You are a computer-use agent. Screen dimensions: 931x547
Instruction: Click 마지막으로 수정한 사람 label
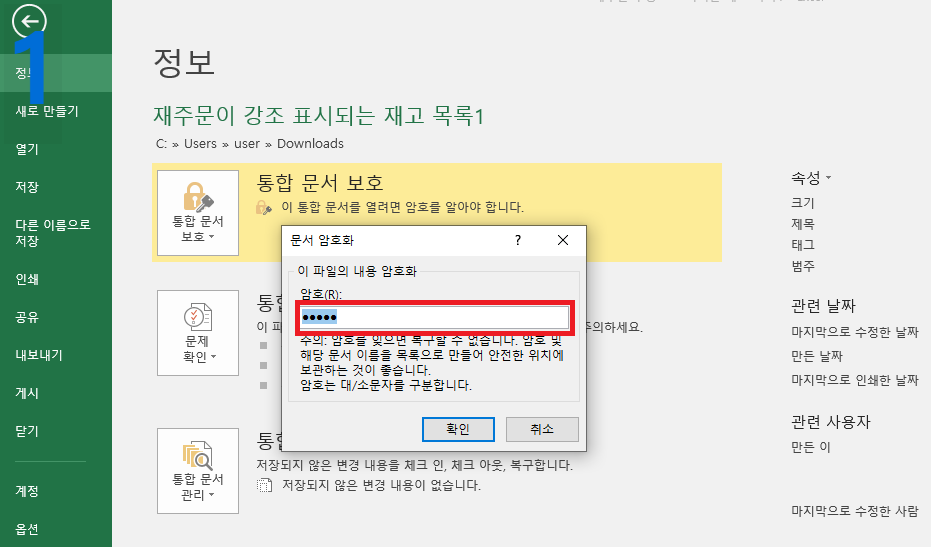pyautogui.click(x=854, y=511)
